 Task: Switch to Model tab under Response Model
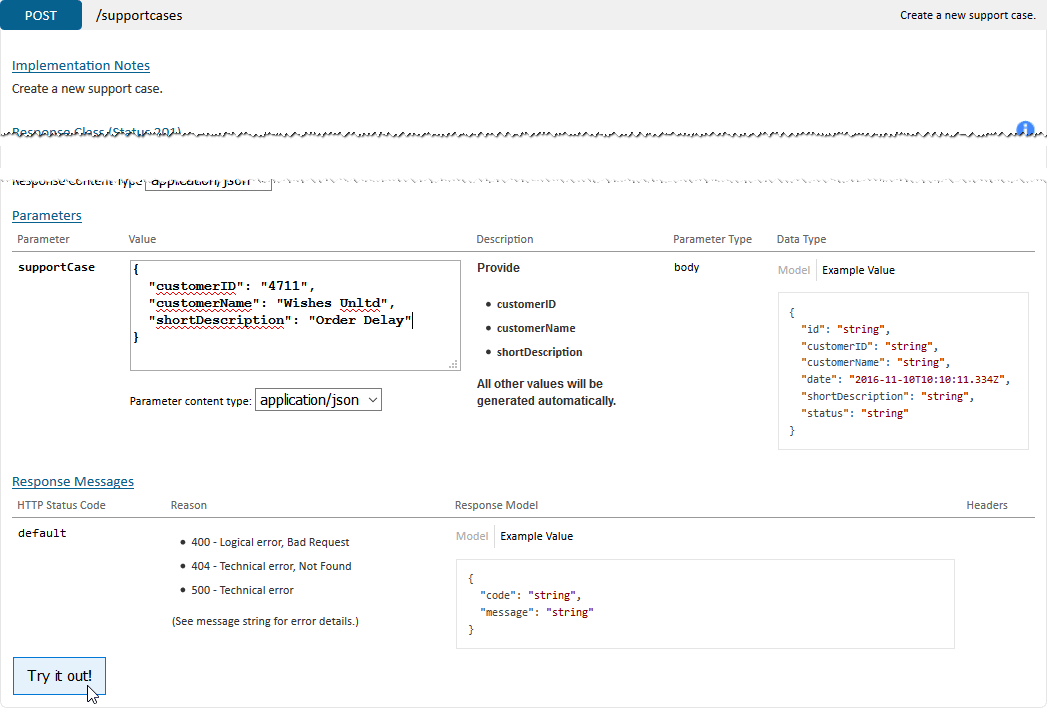point(472,536)
